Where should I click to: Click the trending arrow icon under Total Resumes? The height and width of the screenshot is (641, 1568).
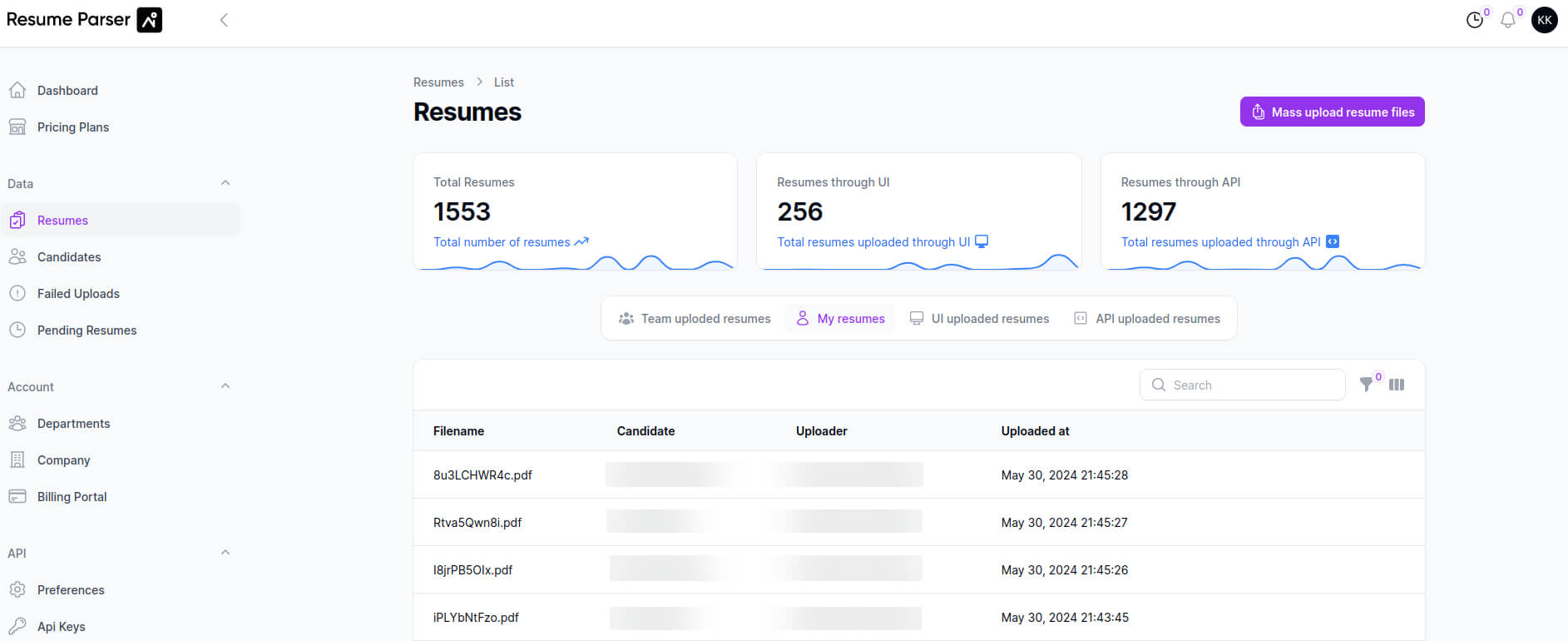pyautogui.click(x=581, y=241)
